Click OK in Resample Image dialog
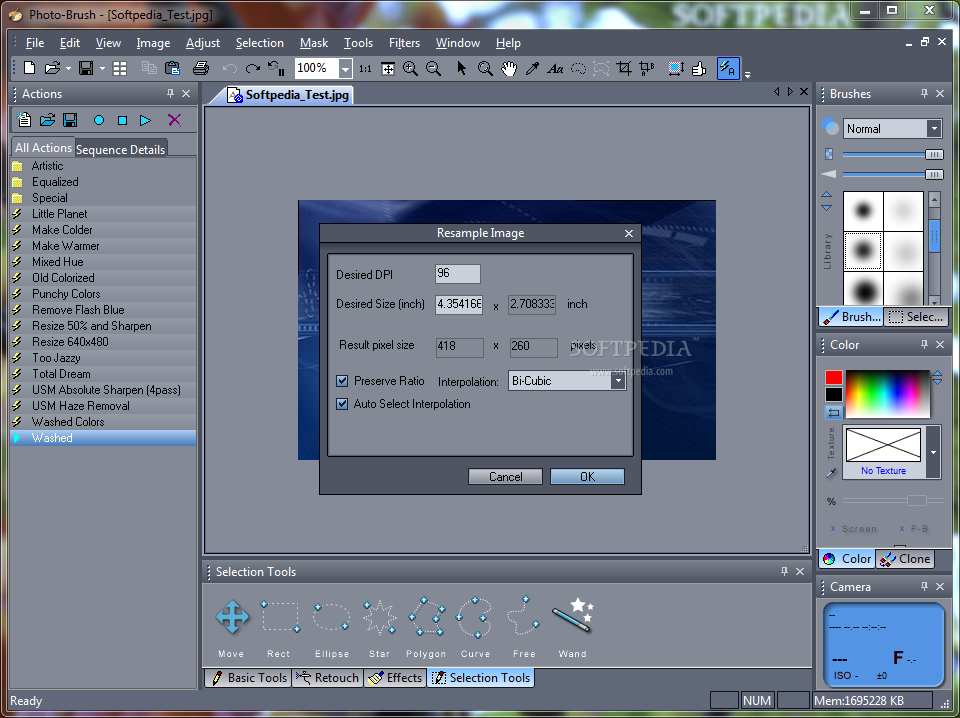The image size is (960, 718). coord(587,477)
